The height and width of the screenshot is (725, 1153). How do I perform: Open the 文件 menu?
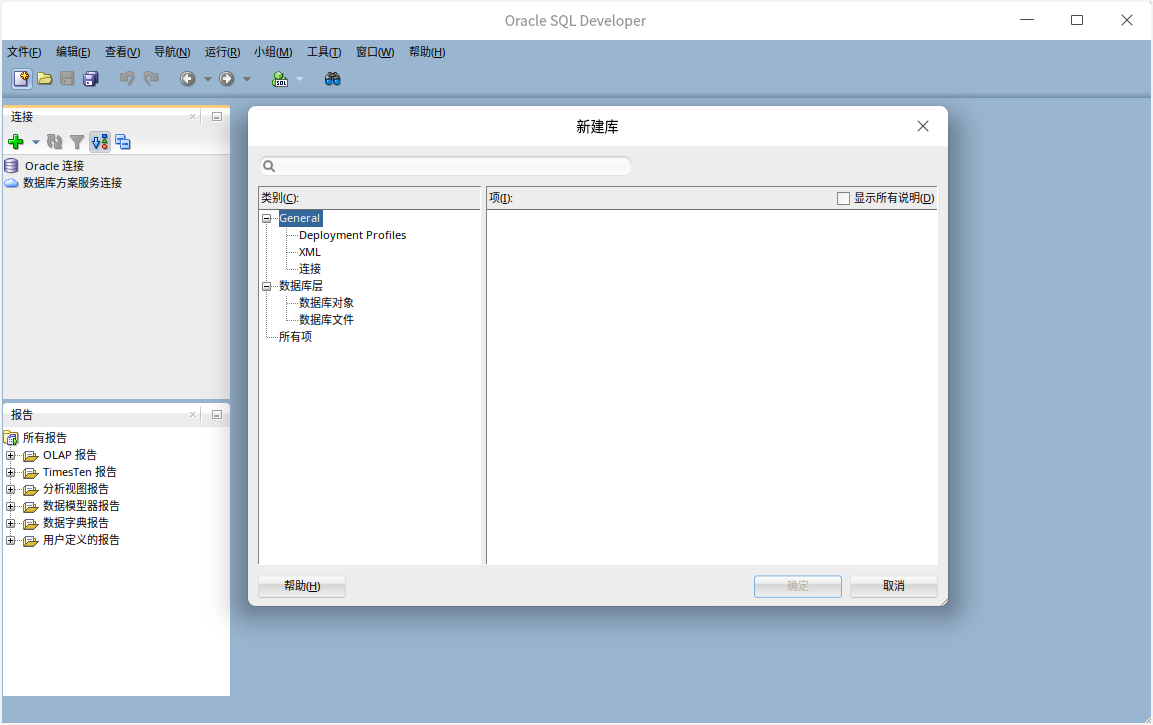click(x=24, y=52)
